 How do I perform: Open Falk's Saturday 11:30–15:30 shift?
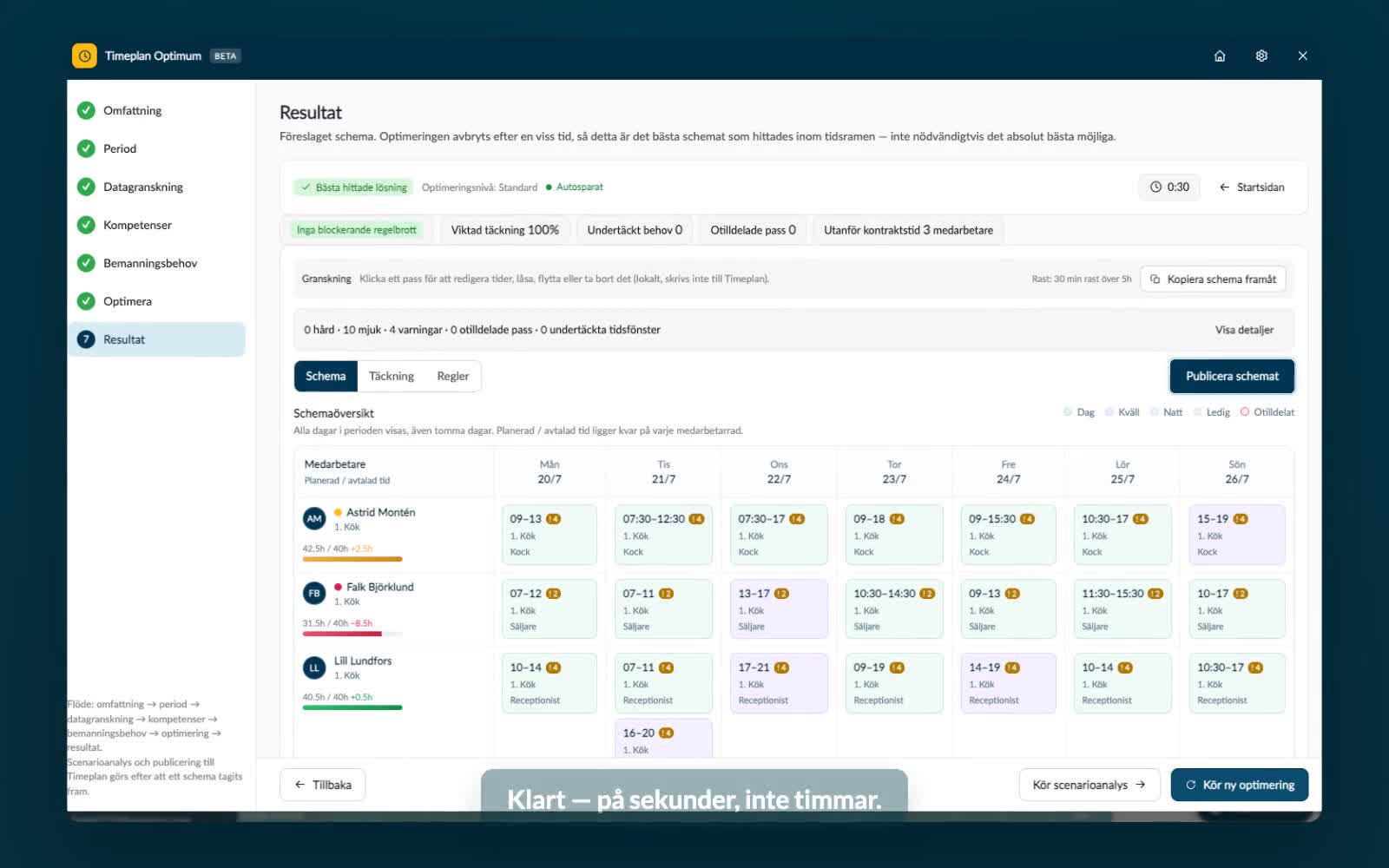point(1122,608)
